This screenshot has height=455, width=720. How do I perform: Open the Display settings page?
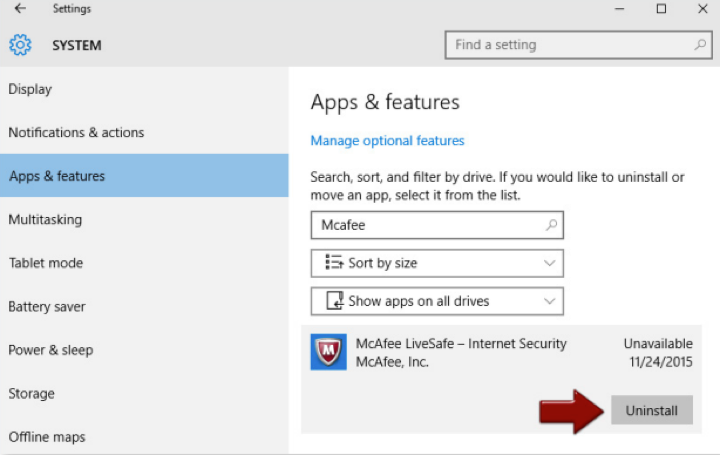click(30, 89)
